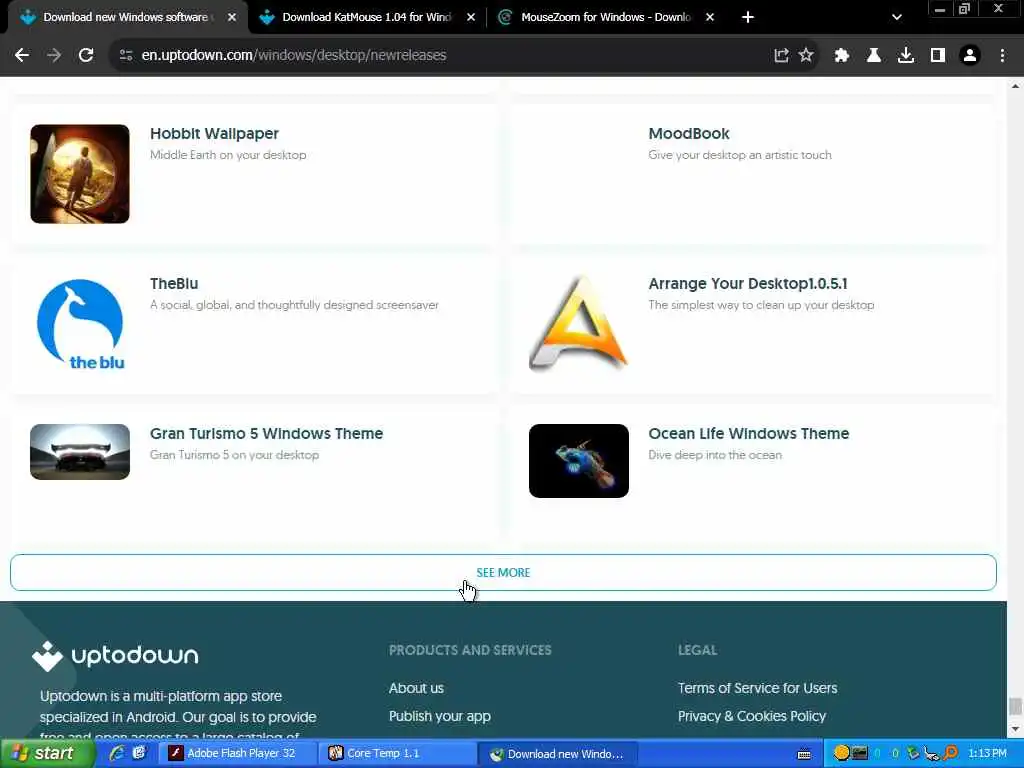The image size is (1024, 768).
Task: Bookmark this page with the star
Action: (x=806, y=56)
